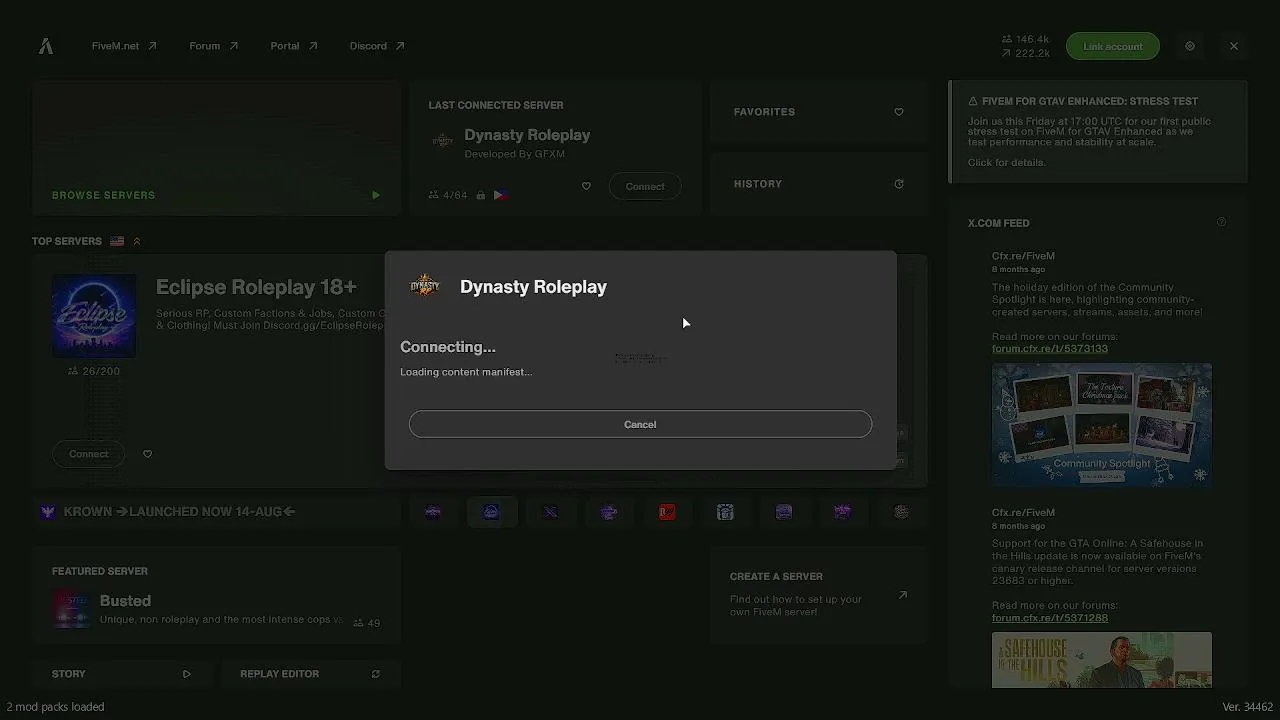Open the forum.cfx.re/t/5371288 link
This screenshot has height=720, width=1280.
tap(1050, 618)
